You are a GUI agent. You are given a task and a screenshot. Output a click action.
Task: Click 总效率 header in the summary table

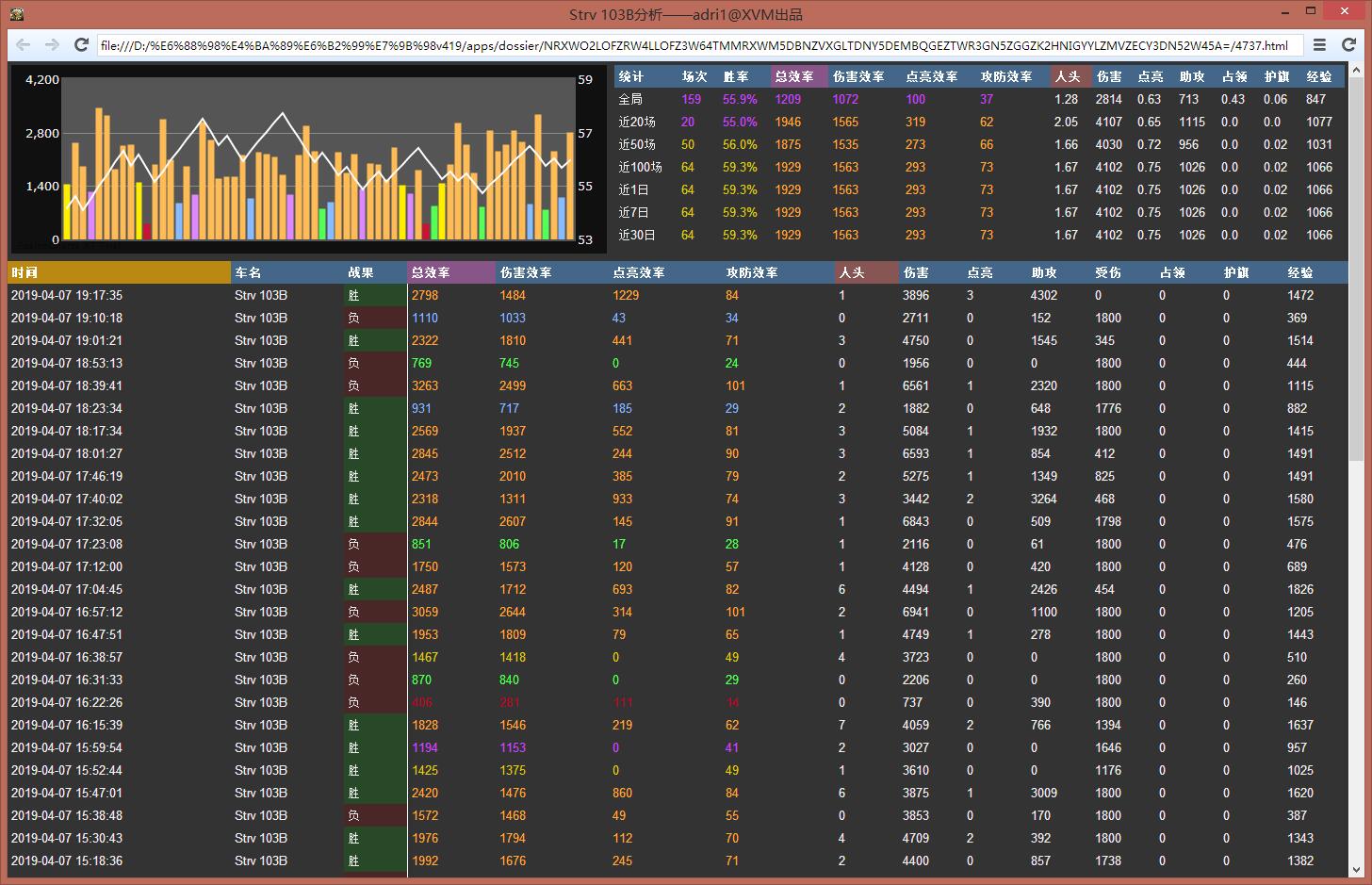click(800, 76)
